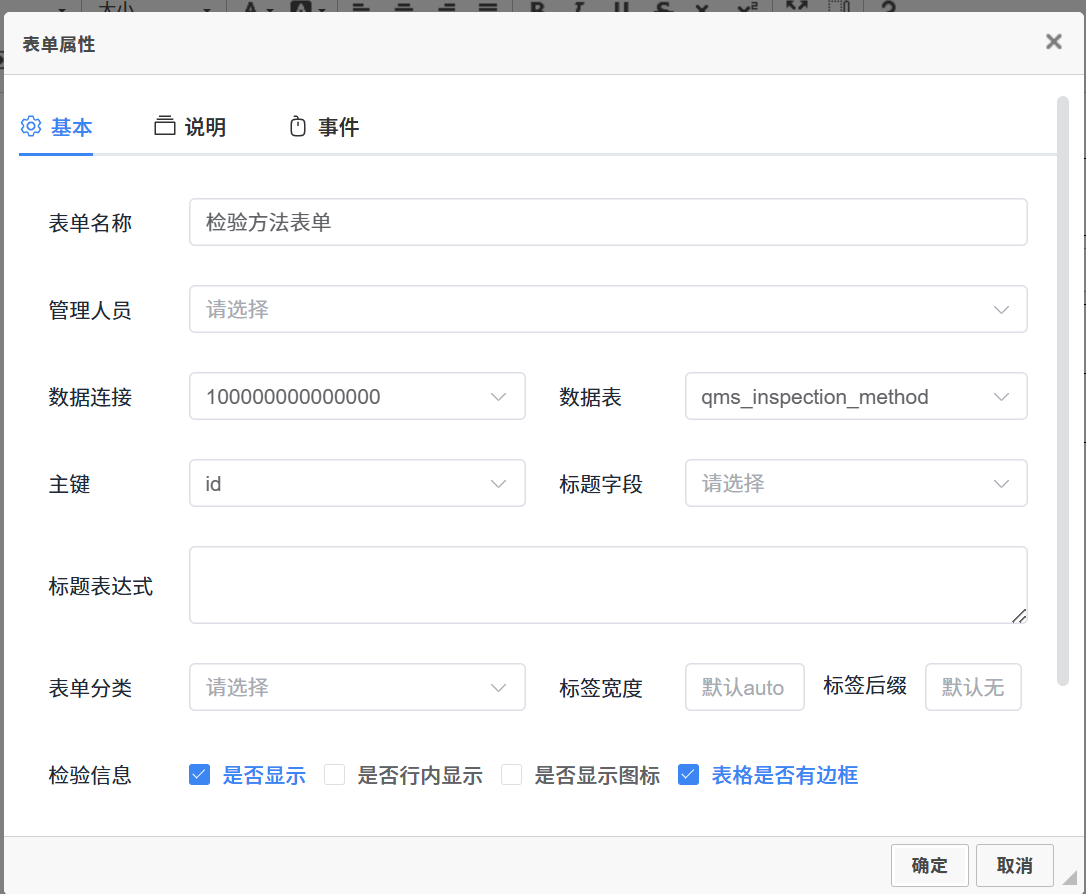Open the 数据连接 dropdown
The image size is (1086, 894).
coord(357,397)
